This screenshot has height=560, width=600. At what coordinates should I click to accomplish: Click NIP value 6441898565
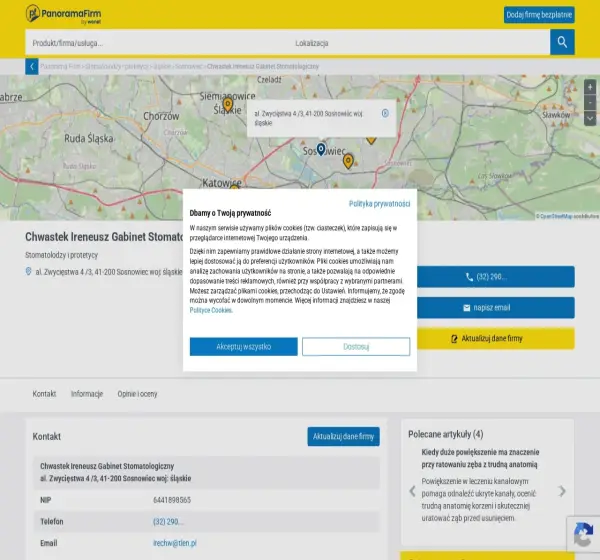(172, 500)
